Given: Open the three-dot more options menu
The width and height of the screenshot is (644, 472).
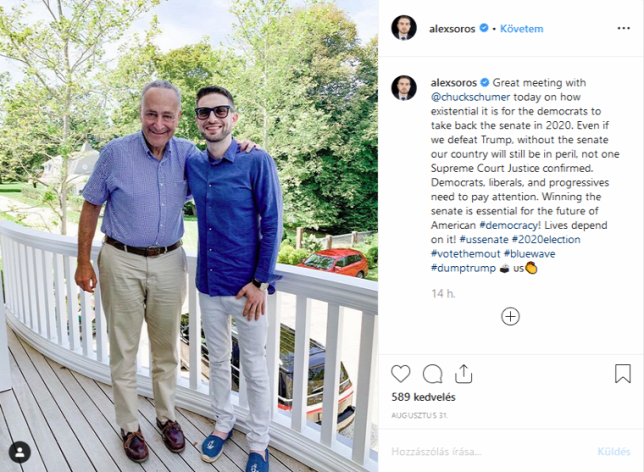Looking at the screenshot, I should pyautogui.click(x=623, y=28).
